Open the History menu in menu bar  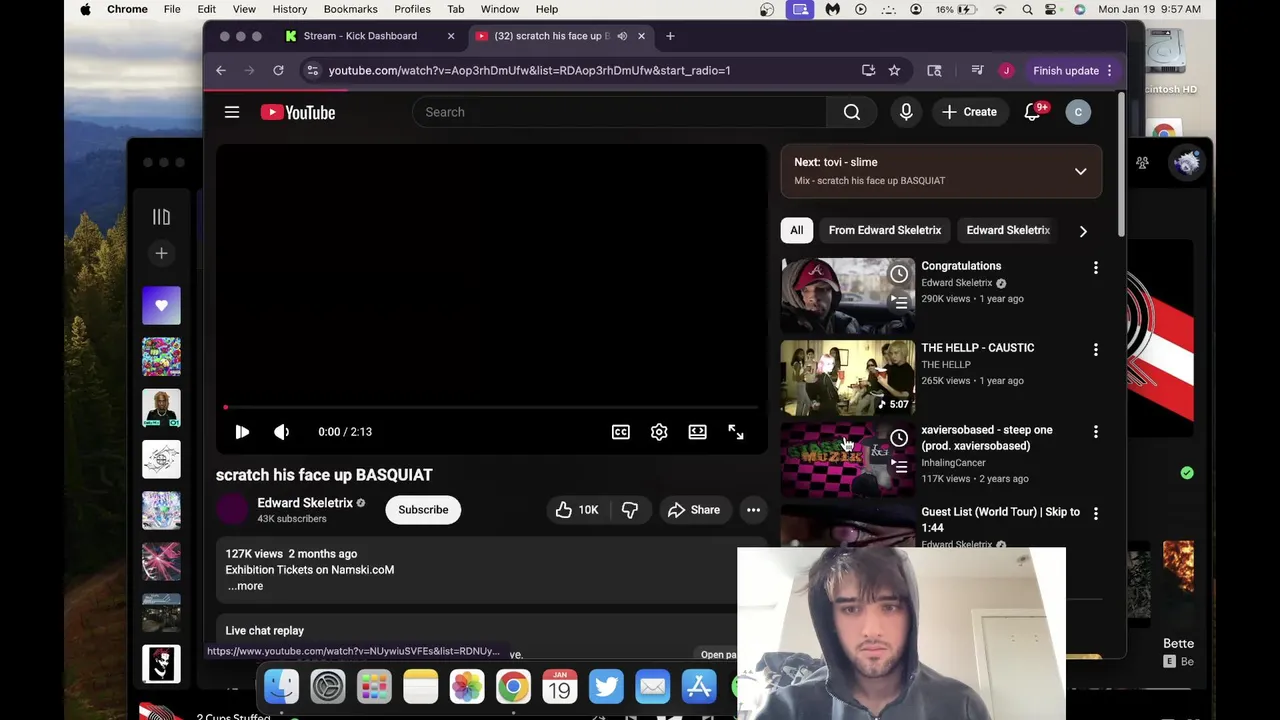point(290,9)
